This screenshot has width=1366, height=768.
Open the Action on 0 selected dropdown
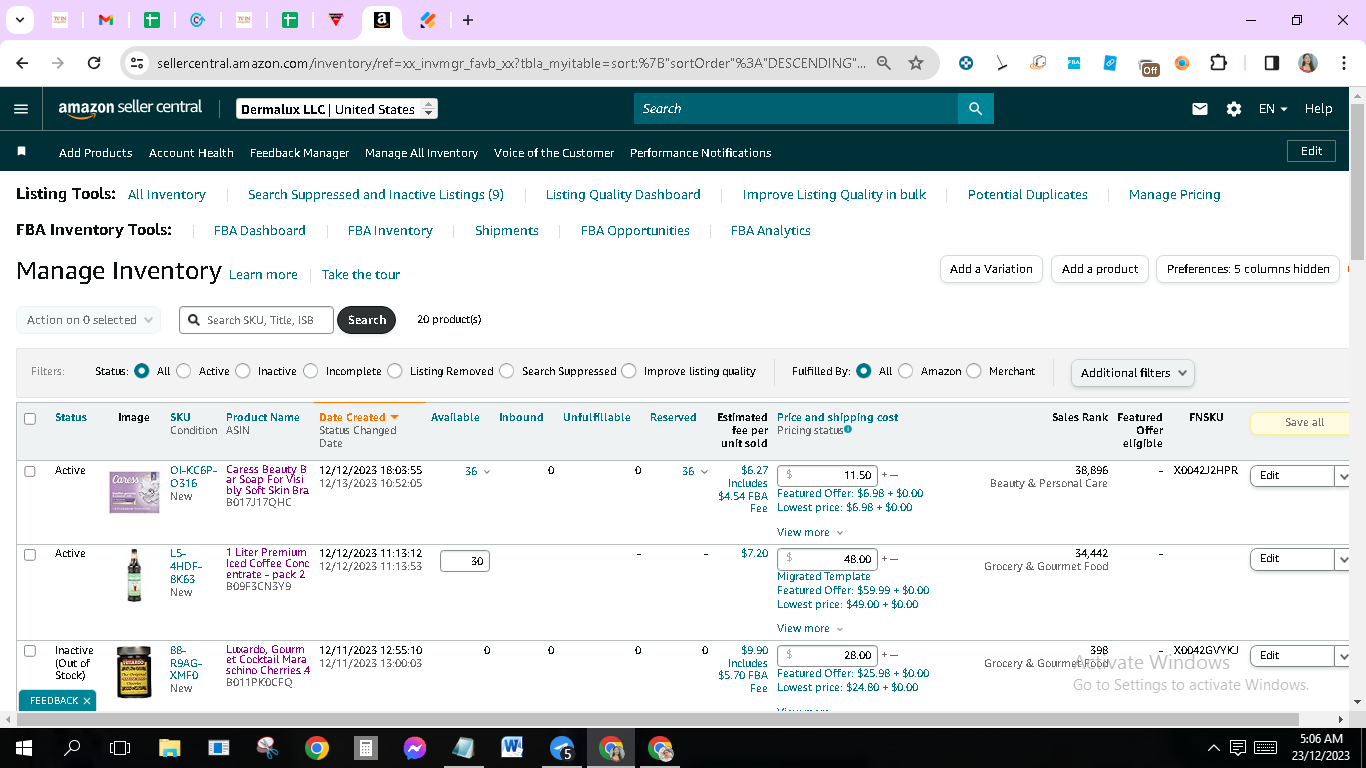tap(88, 320)
